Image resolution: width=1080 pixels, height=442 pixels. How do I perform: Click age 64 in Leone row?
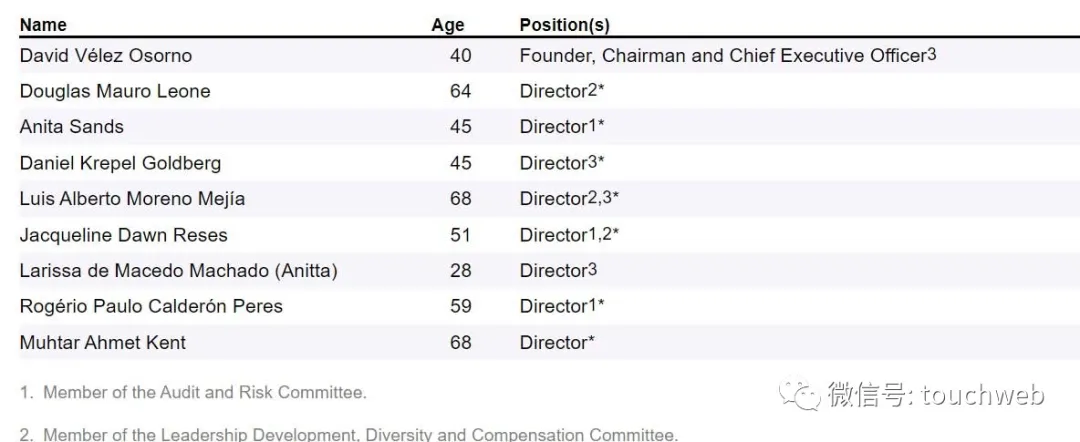click(x=460, y=92)
